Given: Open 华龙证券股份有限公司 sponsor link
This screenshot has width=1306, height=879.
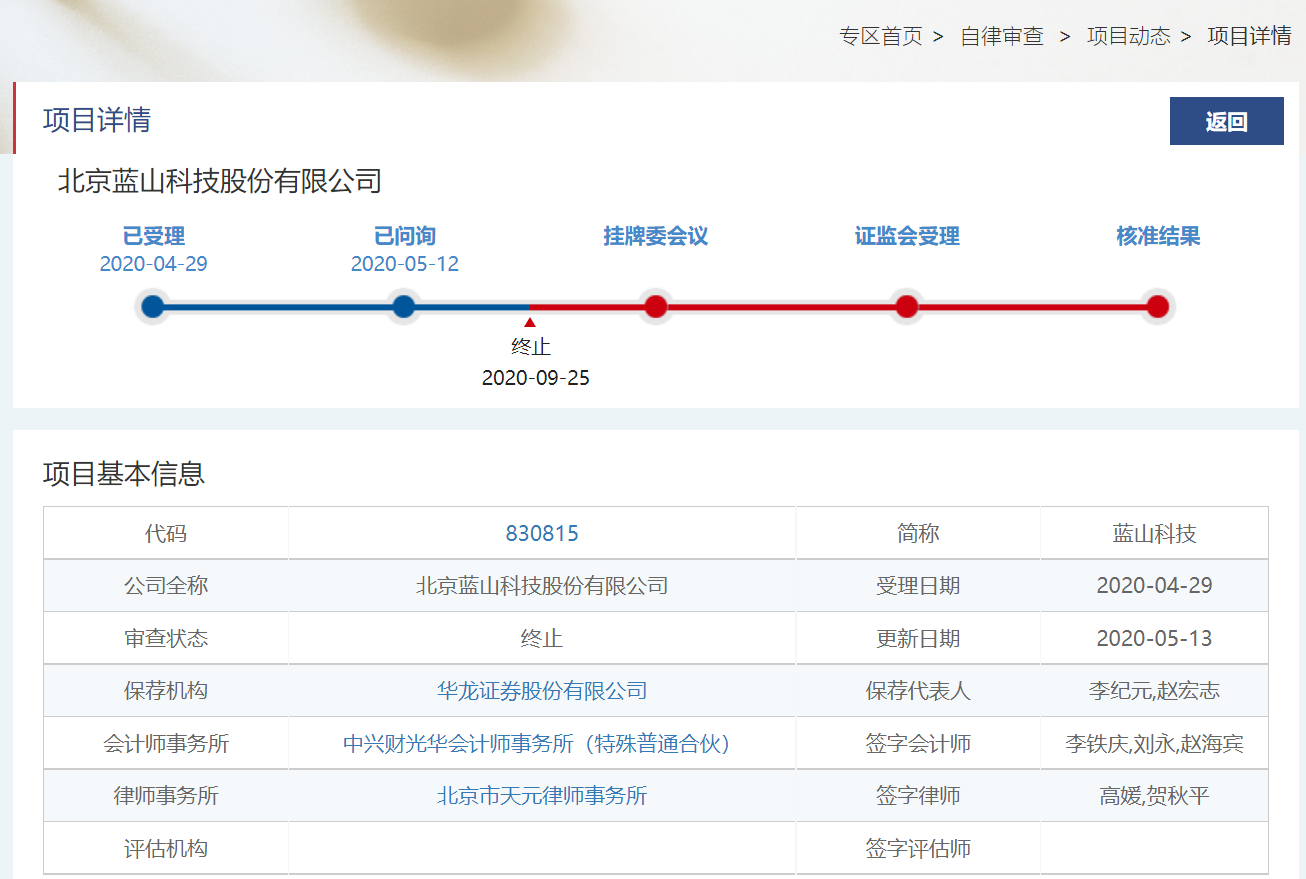Looking at the screenshot, I should coord(542,691).
